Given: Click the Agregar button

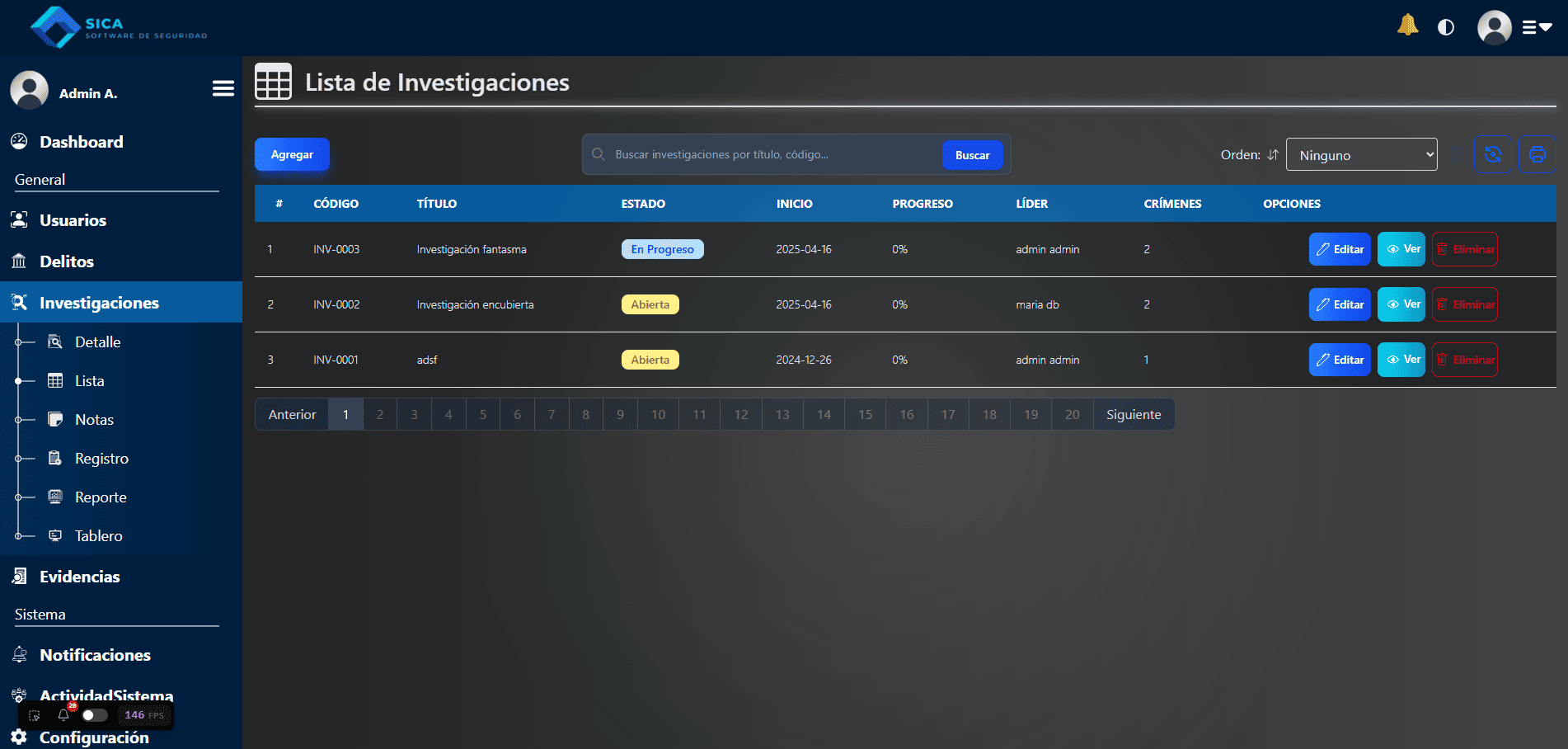Looking at the screenshot, I should pyautogui.click(x=292, y=154).
